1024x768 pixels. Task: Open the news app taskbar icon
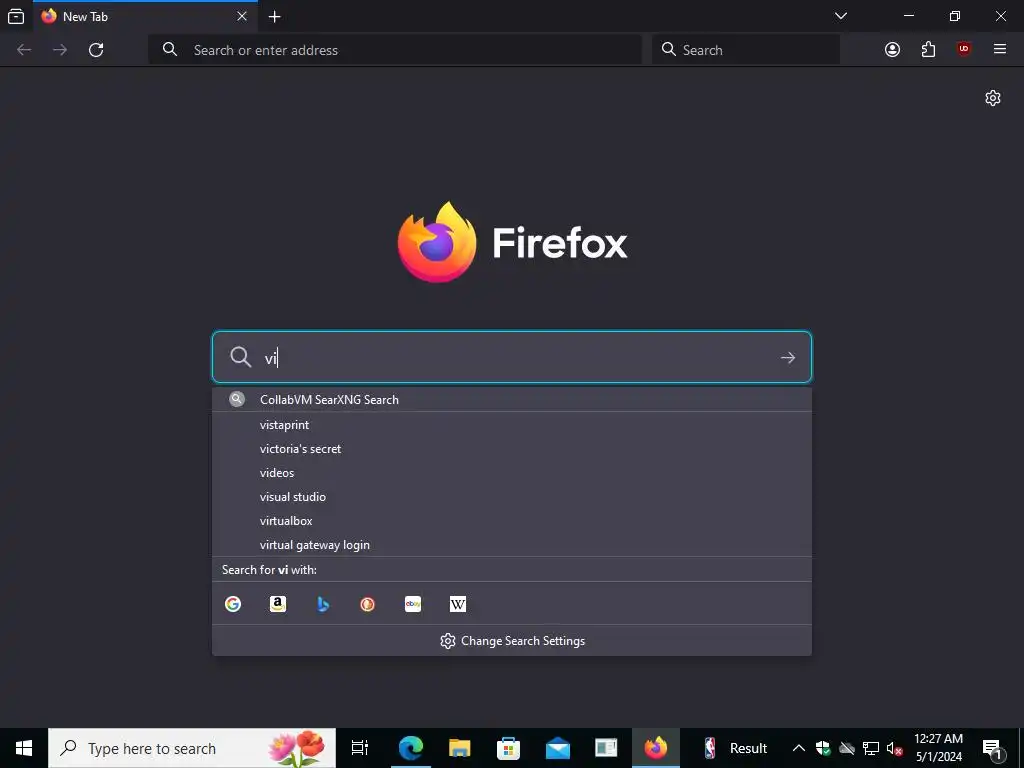pos(606,748)
